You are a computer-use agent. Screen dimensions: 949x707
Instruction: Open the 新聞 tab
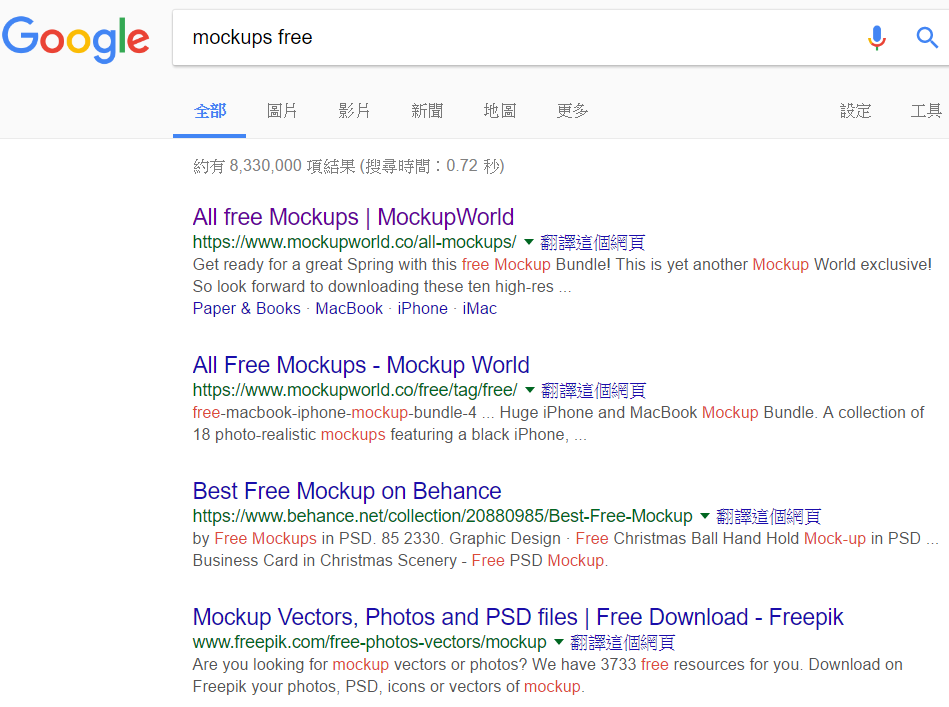(x=427, y=111)
